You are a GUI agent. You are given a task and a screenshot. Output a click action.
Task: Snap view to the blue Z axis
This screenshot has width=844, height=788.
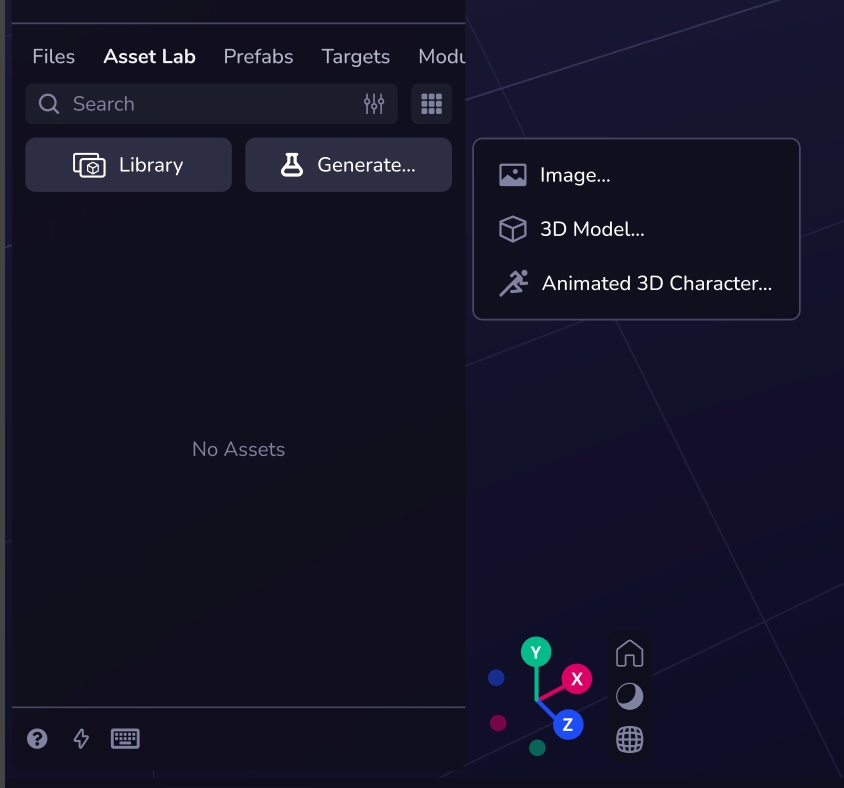(567, 725)
